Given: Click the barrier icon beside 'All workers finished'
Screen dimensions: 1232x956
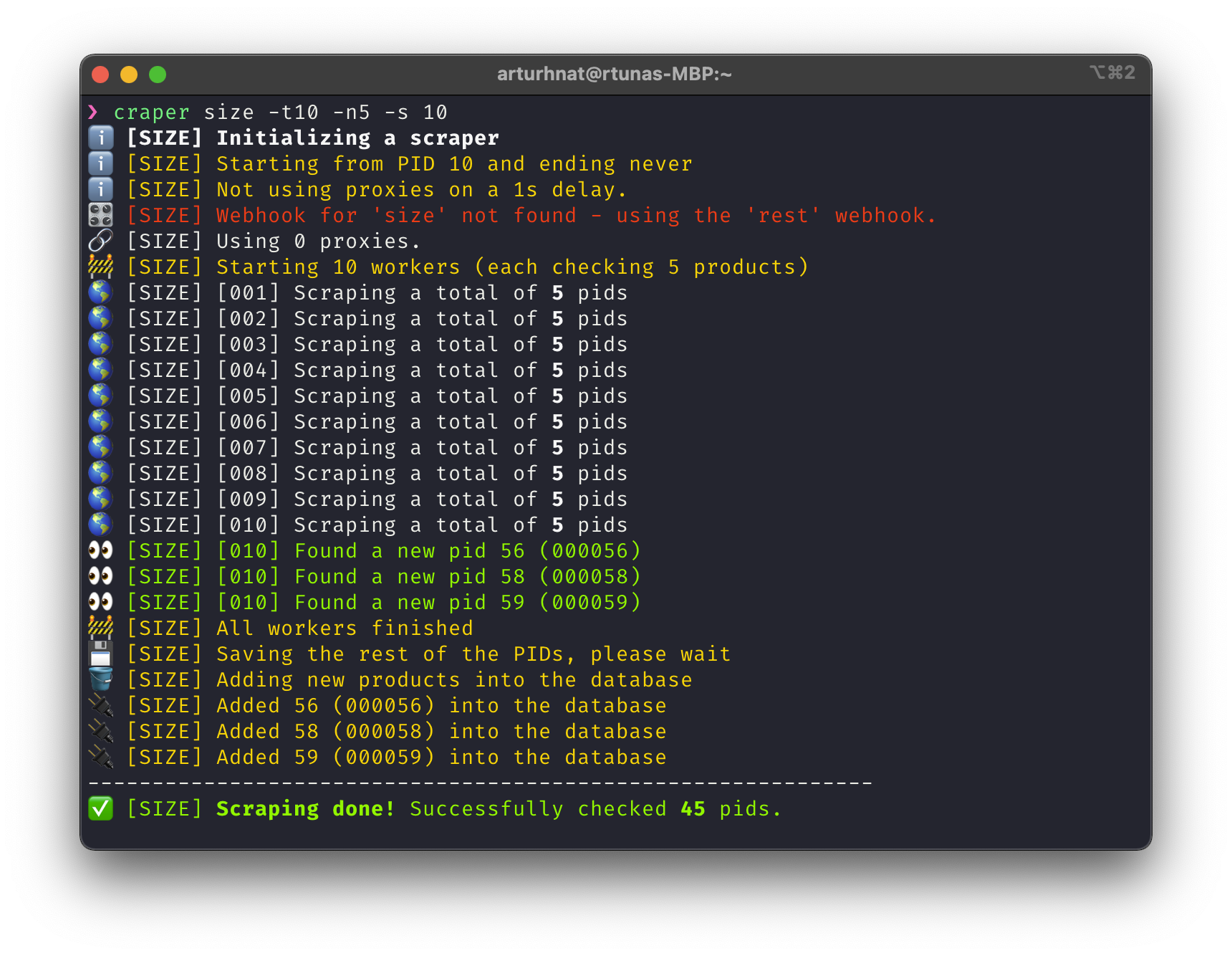Looking at the screenshot, I should click(x=100, y=628).
